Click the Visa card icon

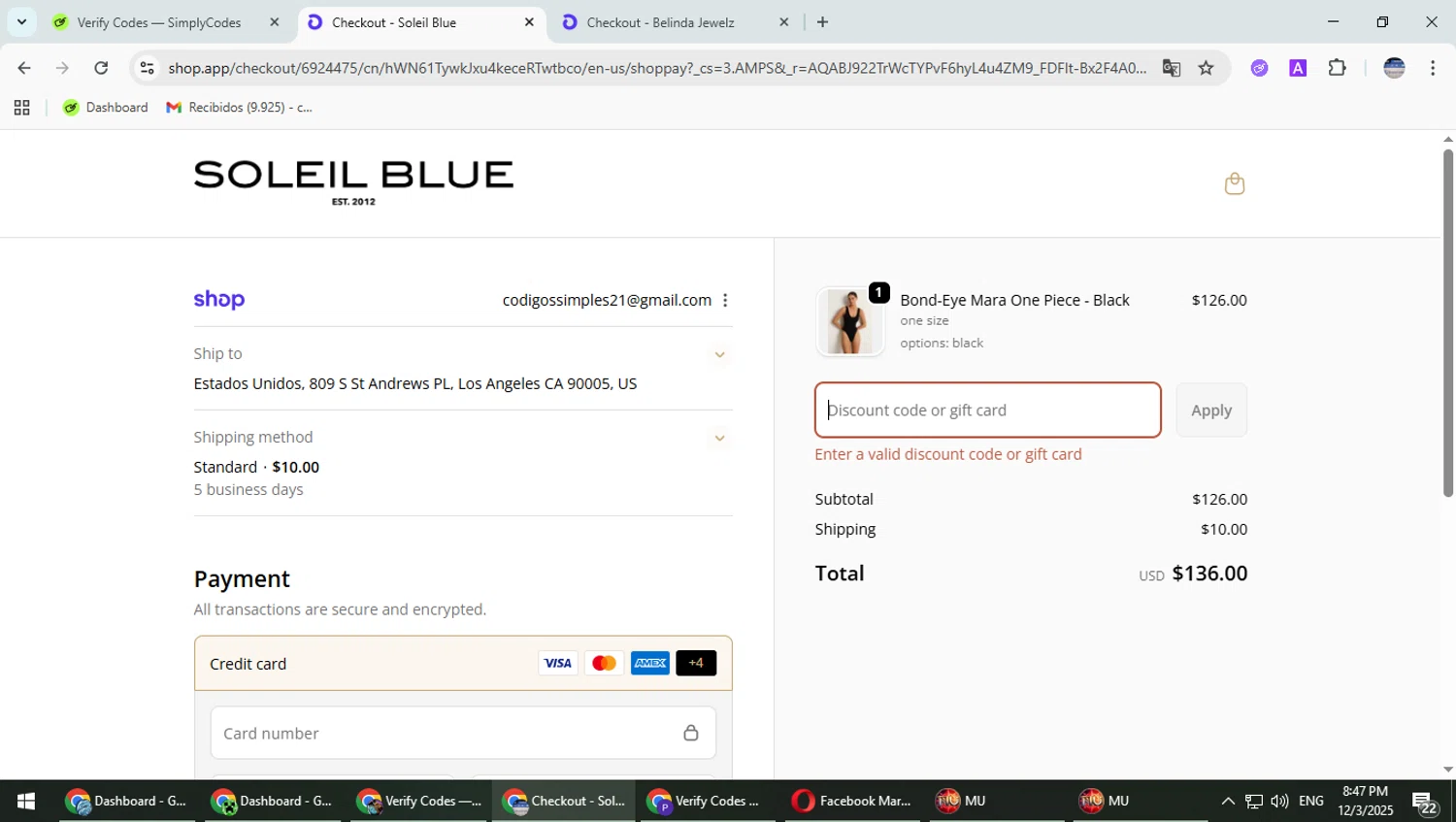coord(557,663)
